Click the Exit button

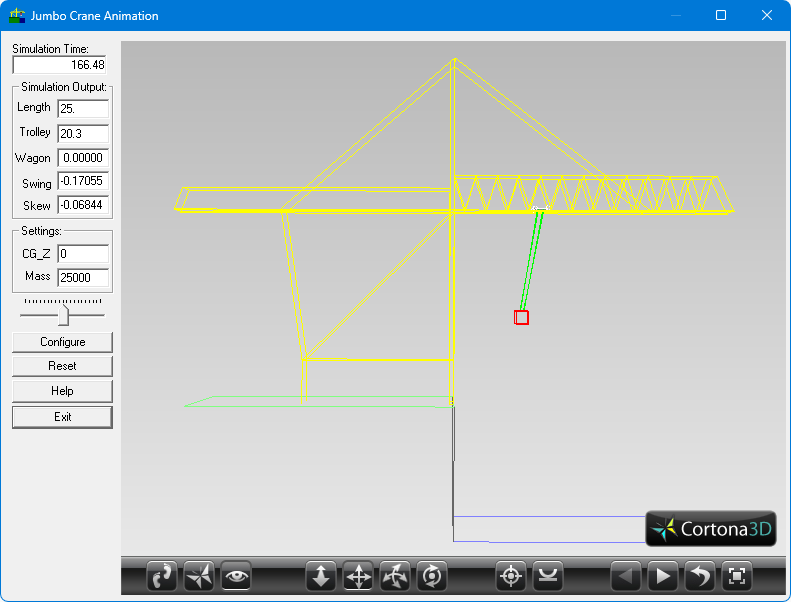pos(62,417)
